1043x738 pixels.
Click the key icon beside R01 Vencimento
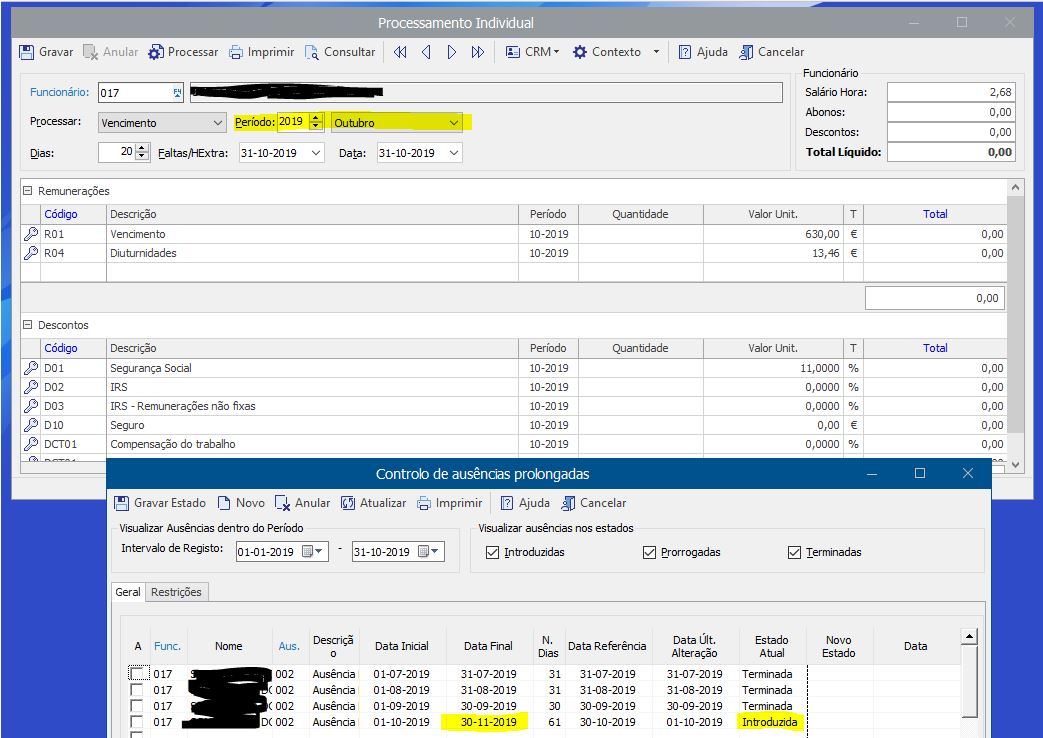pos(31,234)
